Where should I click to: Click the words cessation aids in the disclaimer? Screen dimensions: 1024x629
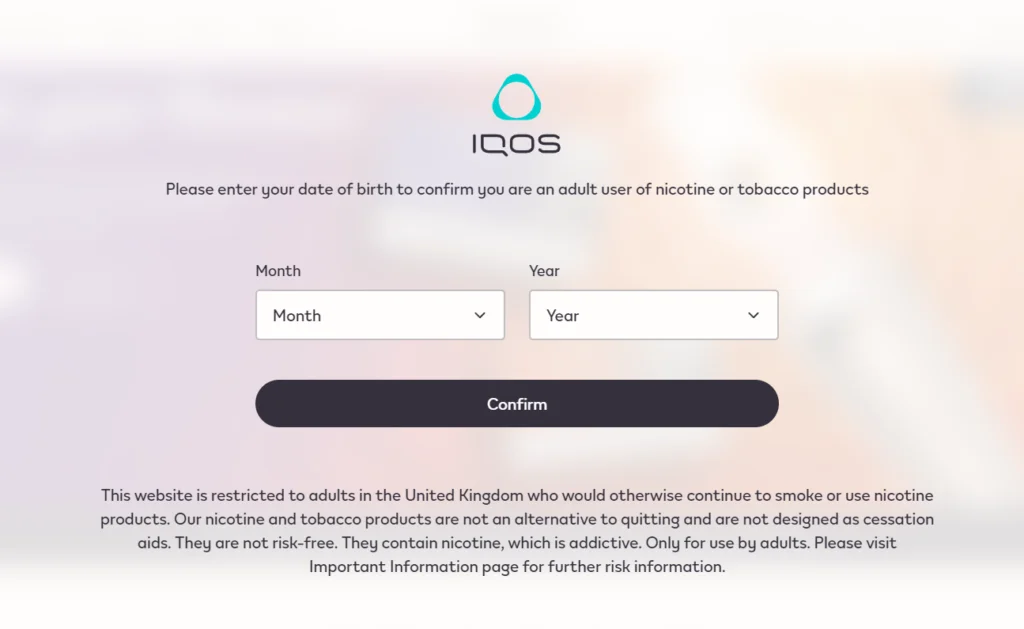[899, 519]
